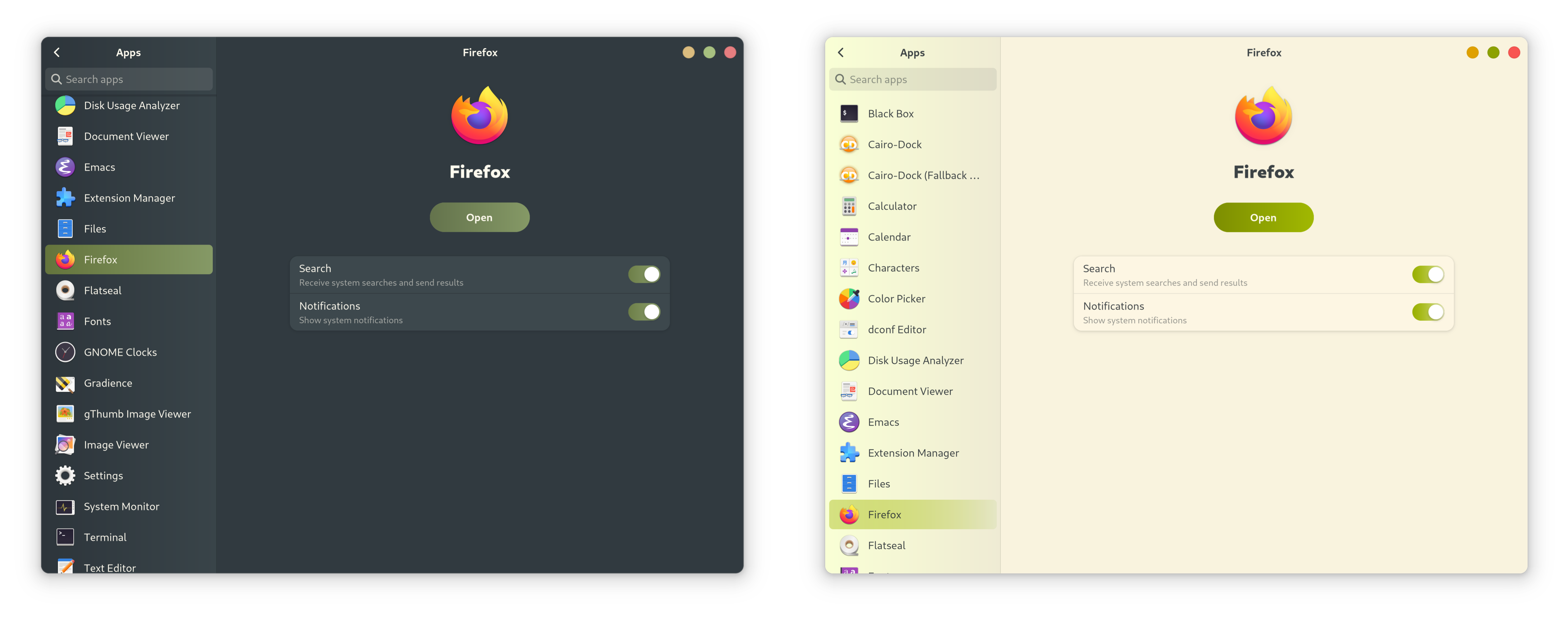The width and height of the screenshot is (1568, 618).
Task: Click dconf Editor icon in light window
Action: (849, 329)
